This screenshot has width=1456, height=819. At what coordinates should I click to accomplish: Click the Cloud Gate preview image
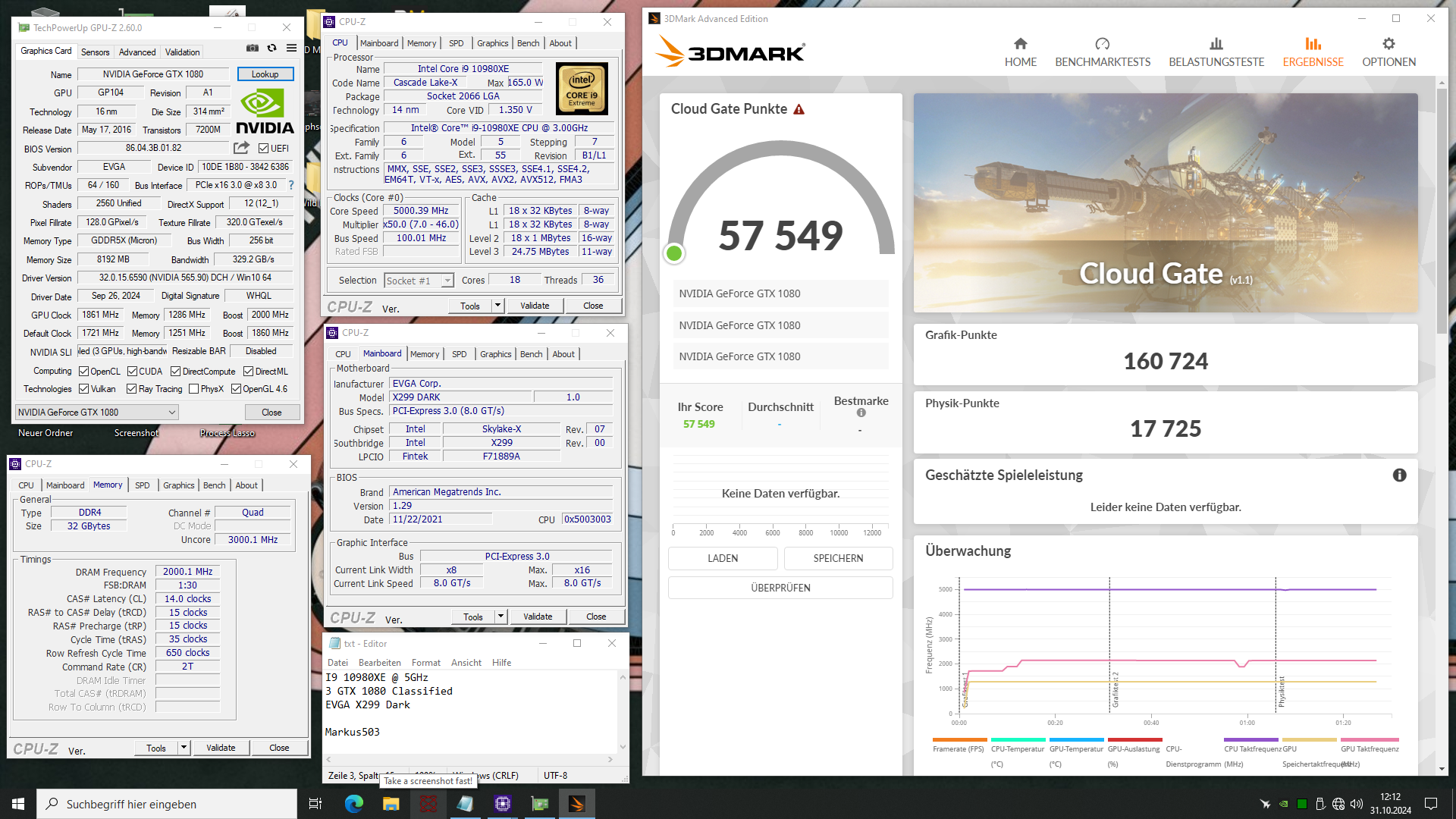click(x=1166, y=202)
